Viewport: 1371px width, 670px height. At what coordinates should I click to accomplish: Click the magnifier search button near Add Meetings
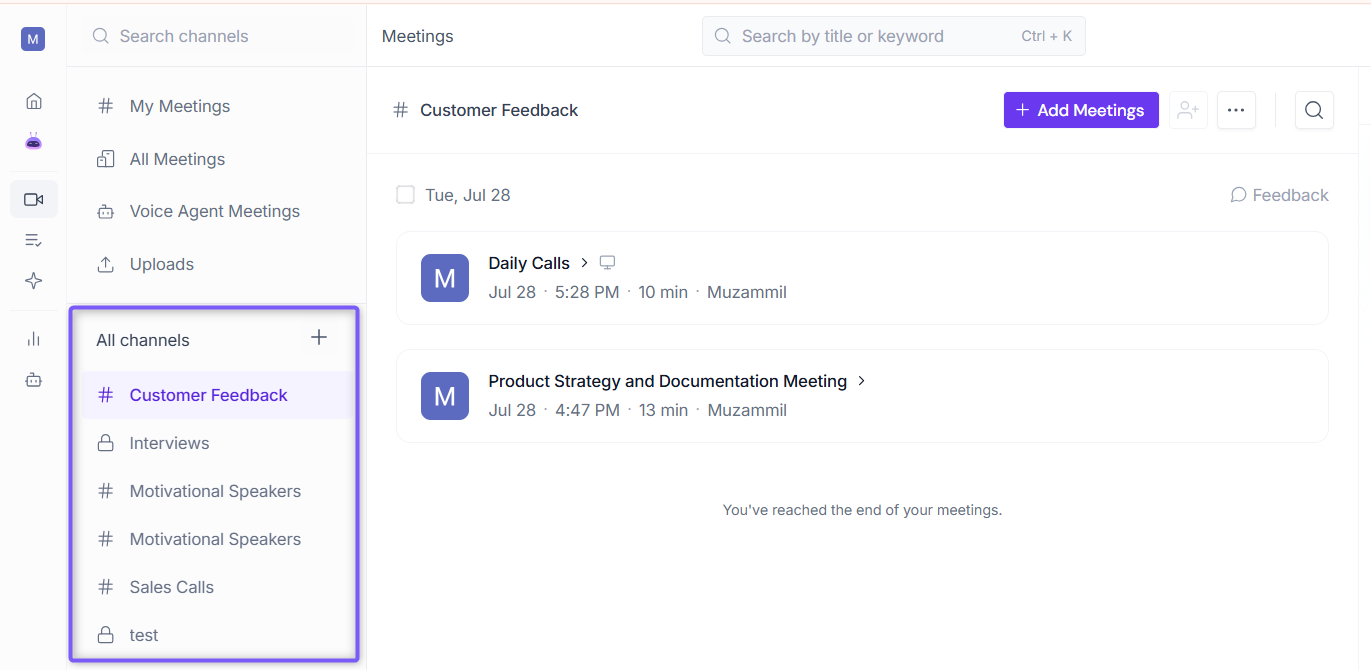(1314, 110)
